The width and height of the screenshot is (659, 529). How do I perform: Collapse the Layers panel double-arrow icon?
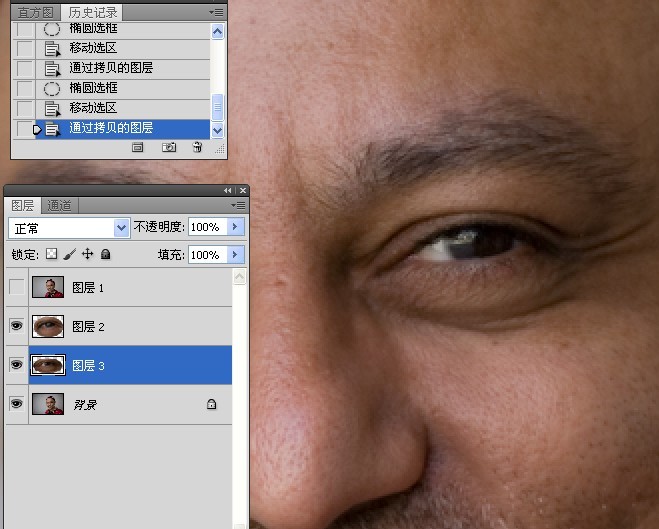point(228,190)
